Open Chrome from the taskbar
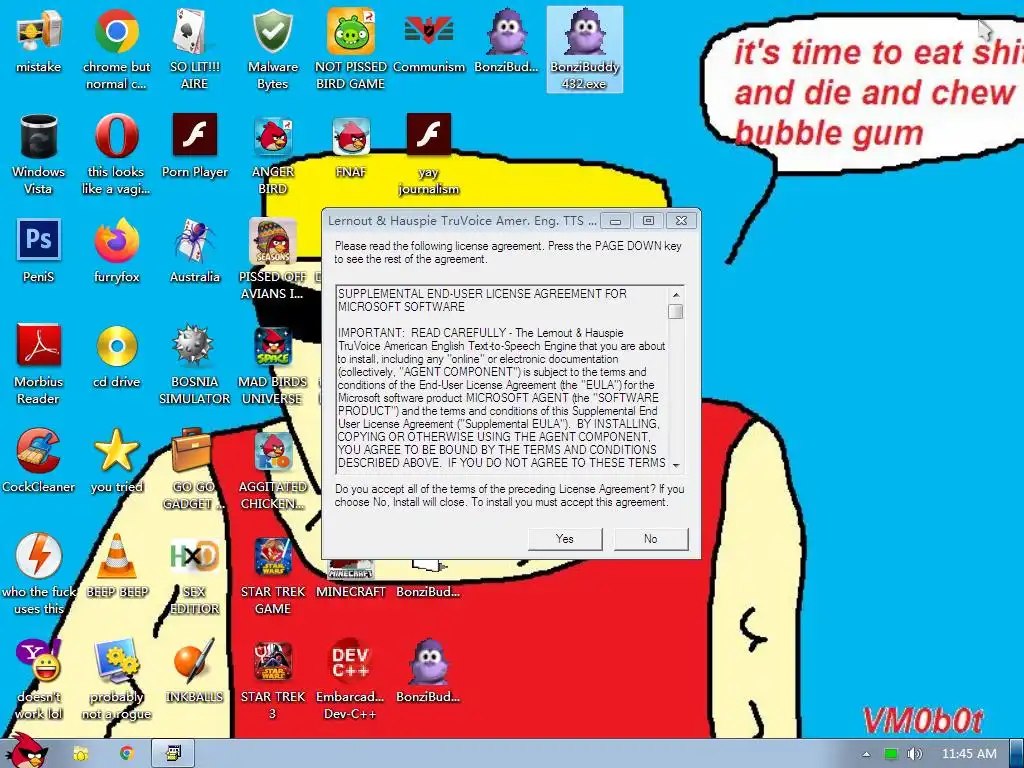This screenshot has height=768, width=1024. (x=126, y=754)
